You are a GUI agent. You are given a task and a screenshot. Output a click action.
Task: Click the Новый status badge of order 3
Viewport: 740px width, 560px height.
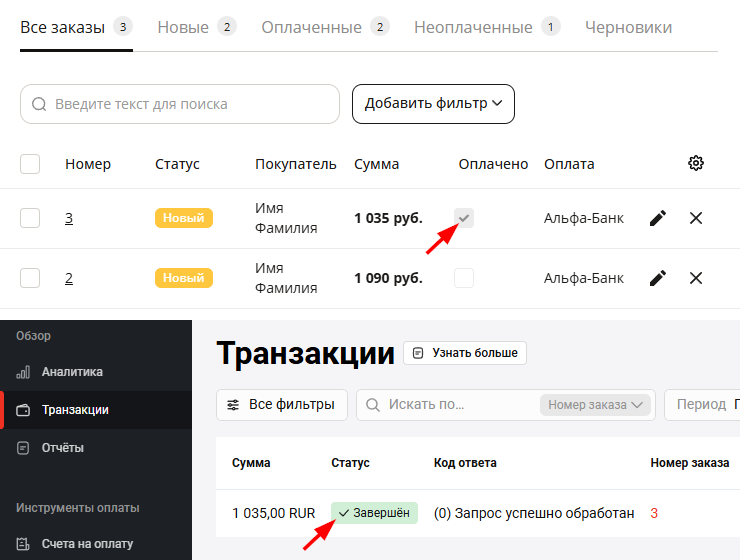pyautogui.click(x=184, y=218)
